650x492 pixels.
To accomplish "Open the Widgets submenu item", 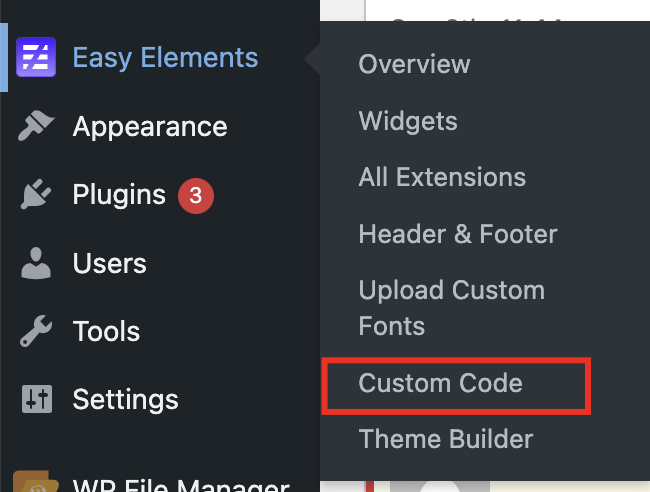I will (x=408, y=121).
